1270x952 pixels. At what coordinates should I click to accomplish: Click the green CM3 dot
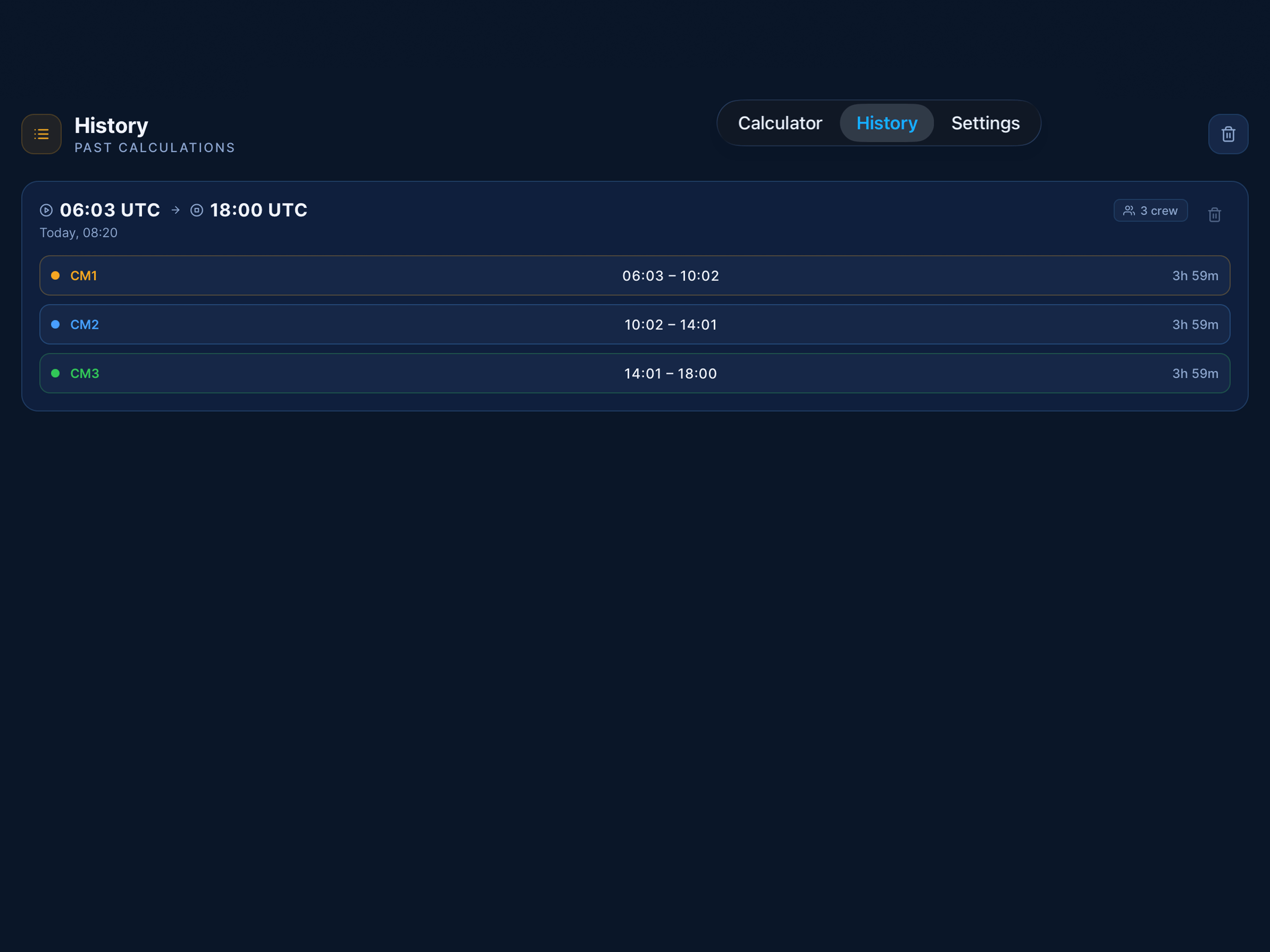pyautogui.click(x=55, y=373)
